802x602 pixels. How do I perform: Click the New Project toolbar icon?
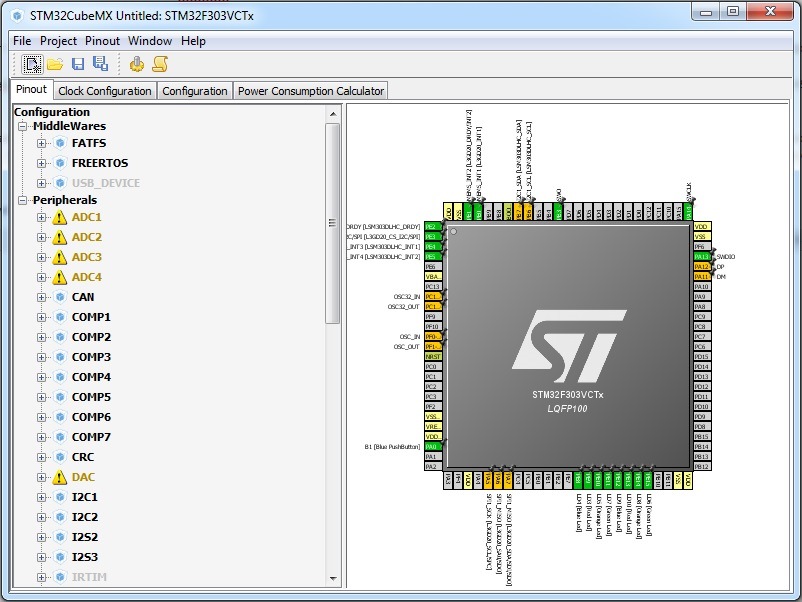[33, 64]
